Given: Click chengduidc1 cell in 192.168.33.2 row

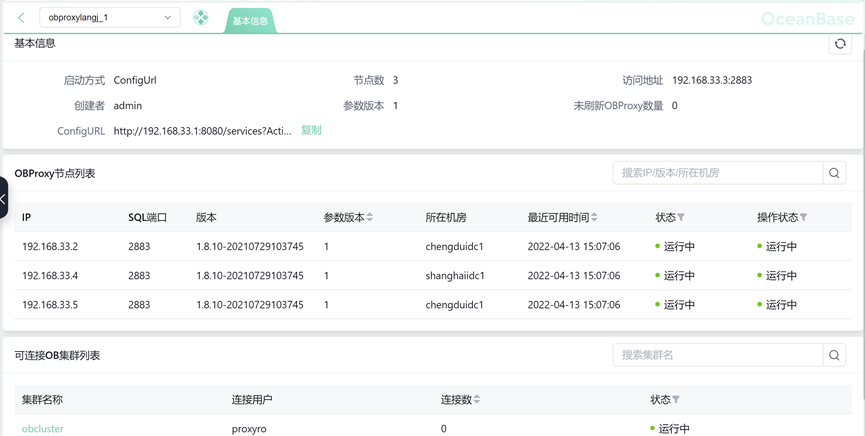Looking at the screenshot, I should pyautogui.click(x=454, y=247).
